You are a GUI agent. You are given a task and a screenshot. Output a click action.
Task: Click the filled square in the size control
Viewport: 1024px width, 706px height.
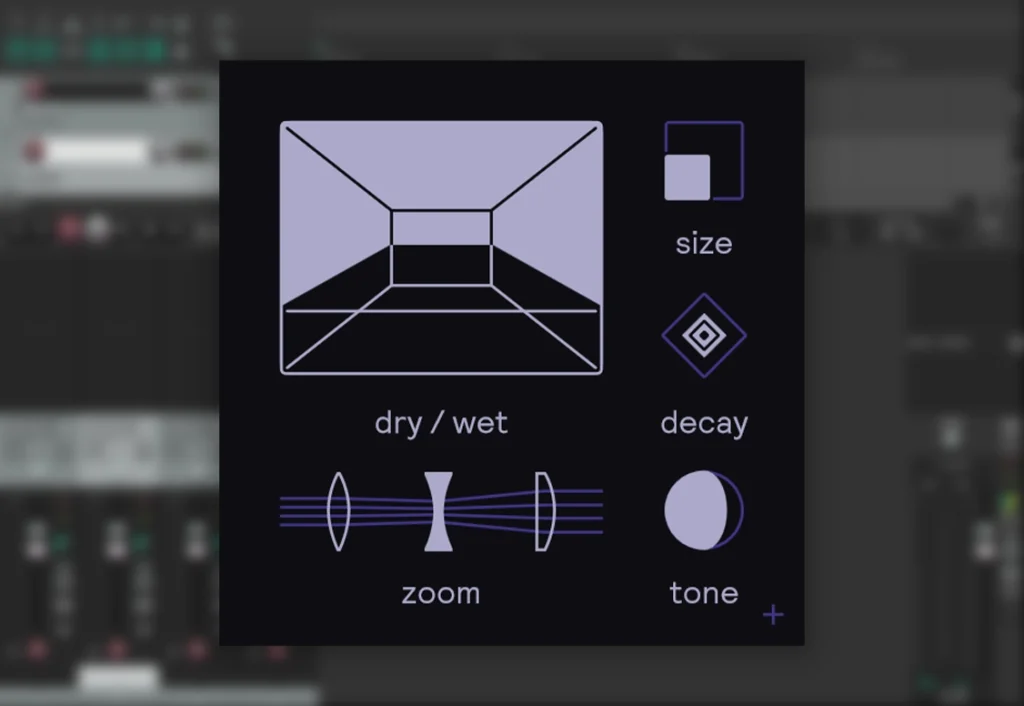687,177
